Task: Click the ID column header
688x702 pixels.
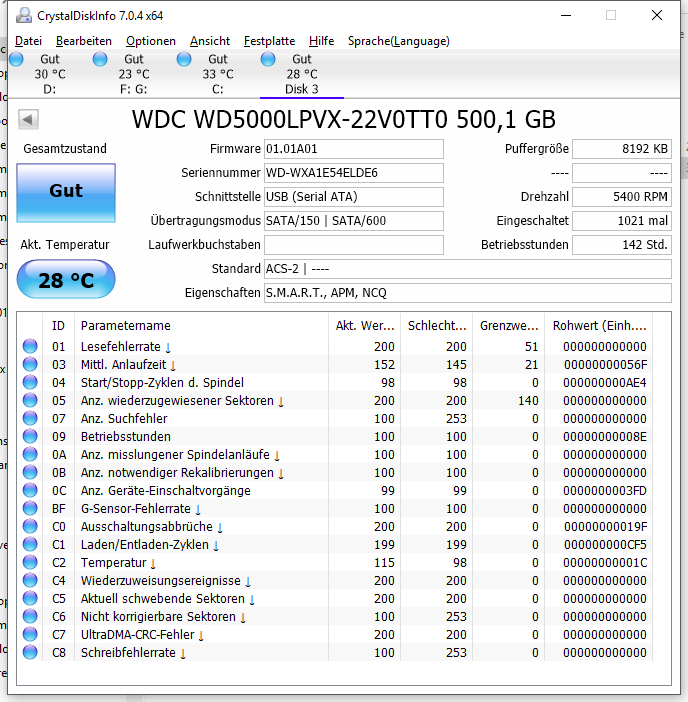Action: click(58, 325)
